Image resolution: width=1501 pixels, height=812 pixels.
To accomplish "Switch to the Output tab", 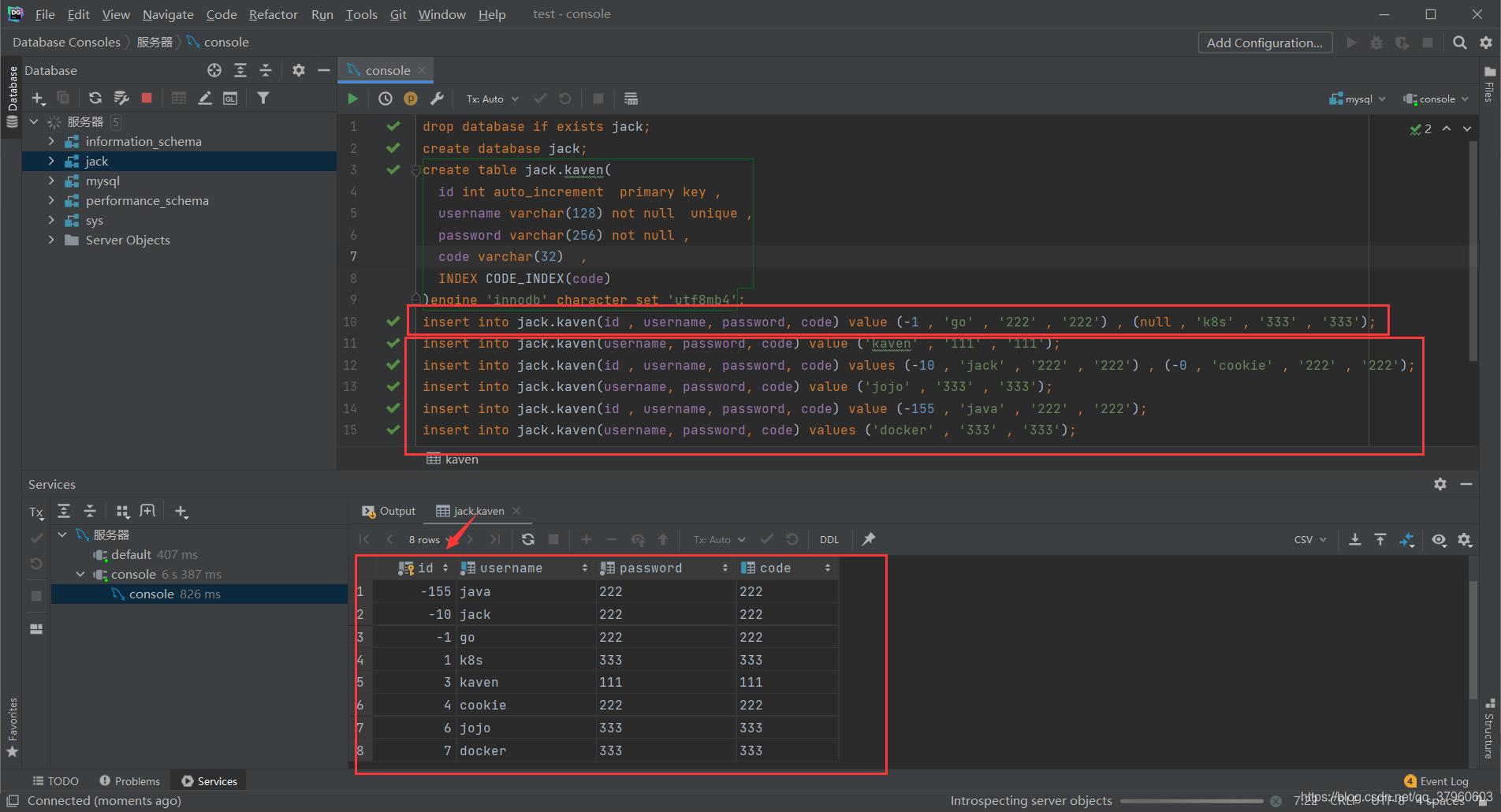I will pos(389,511).
